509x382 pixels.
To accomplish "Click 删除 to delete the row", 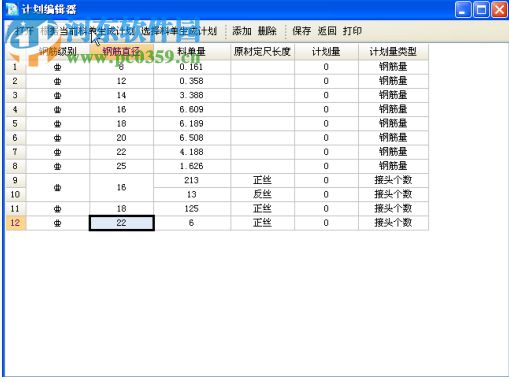I will pos(267,31).
